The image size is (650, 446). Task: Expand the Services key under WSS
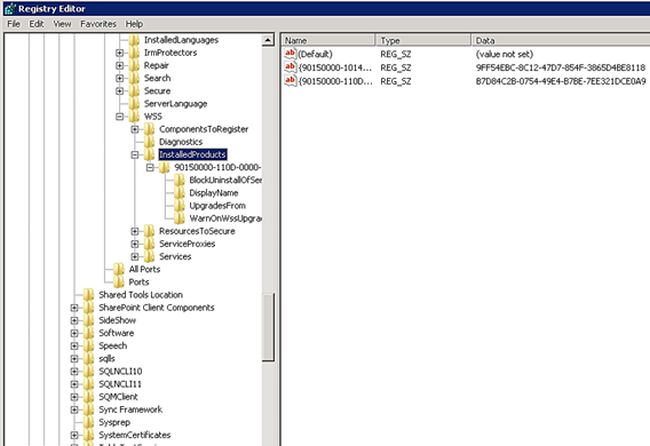pos(135,257)
